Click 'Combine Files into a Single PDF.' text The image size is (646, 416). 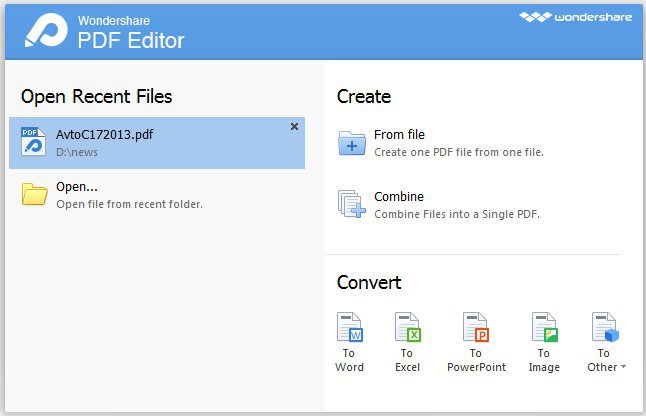pyautogui.click(x=457, y=214)
